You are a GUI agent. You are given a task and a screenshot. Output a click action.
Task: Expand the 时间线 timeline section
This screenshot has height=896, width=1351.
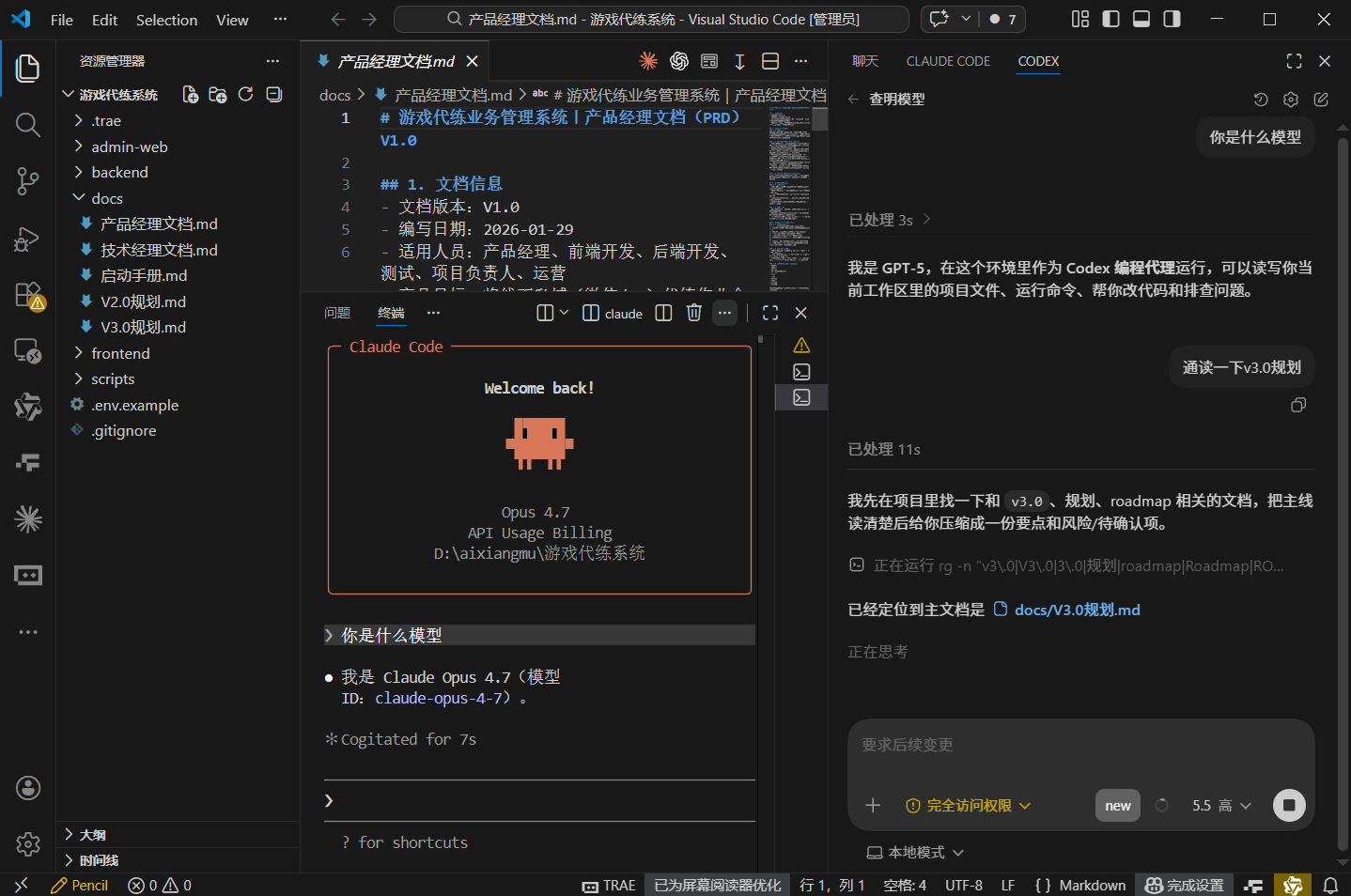tap(179, 860)
